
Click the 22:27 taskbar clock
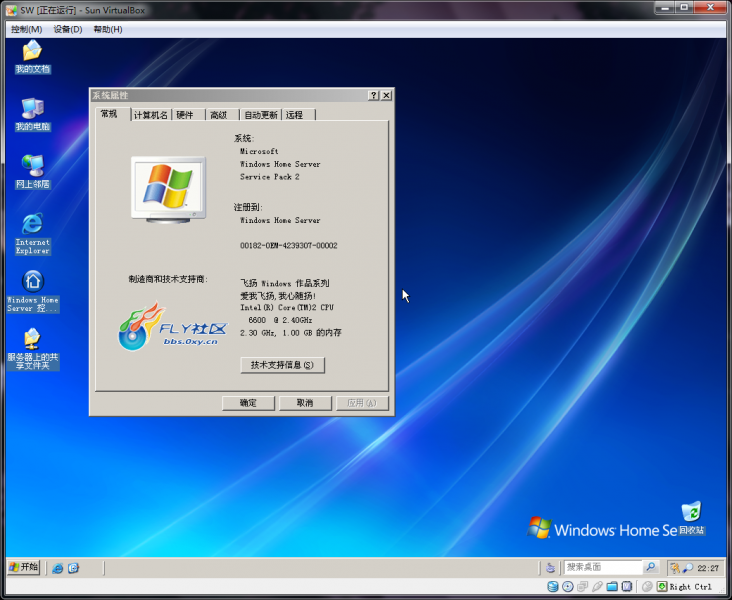click(708, 568)
